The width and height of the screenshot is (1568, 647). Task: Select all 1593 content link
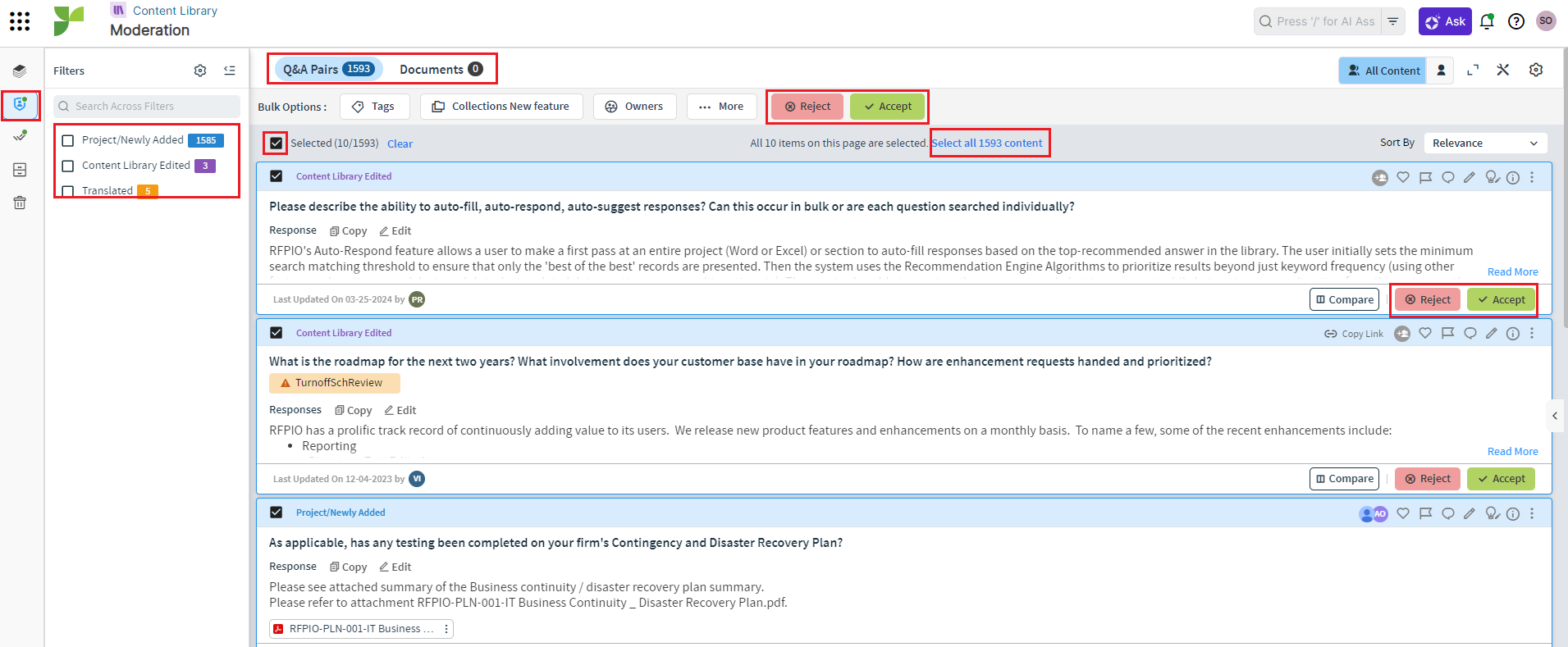(x=987, y=143)
